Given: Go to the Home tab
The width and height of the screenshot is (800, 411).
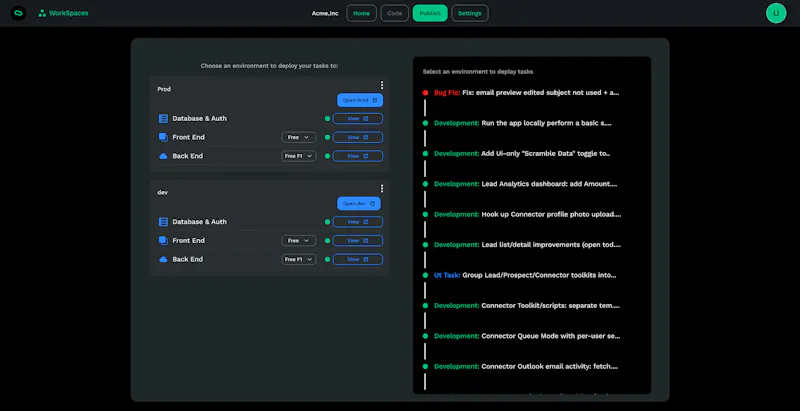Looking at the screenshot, I should (x=361, y=13).
